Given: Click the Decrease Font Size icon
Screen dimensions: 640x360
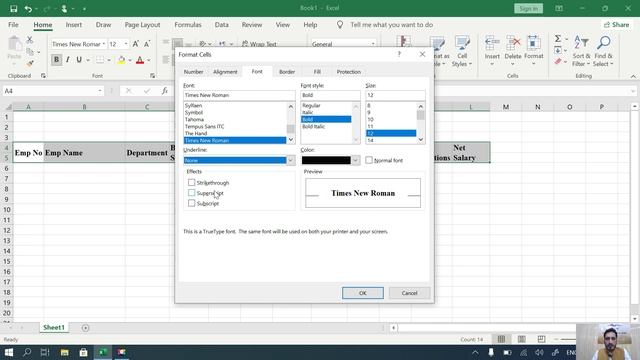Looking at the screenshot, I should [x=147, y=44].
